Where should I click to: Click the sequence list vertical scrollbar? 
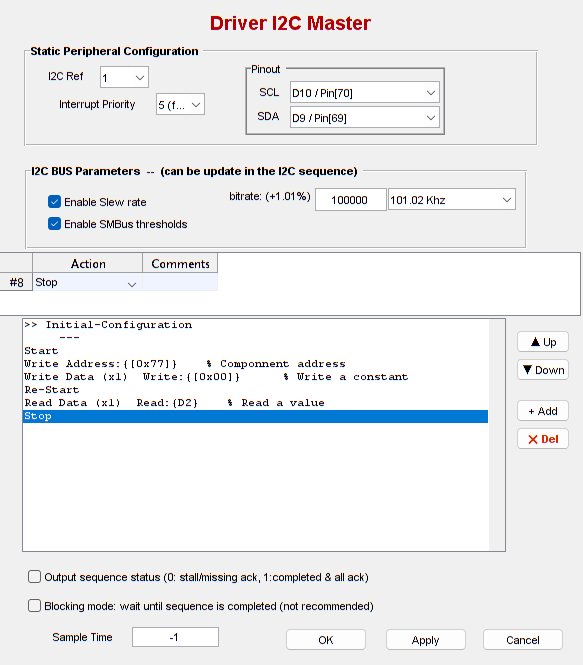[x=497, y=435]
